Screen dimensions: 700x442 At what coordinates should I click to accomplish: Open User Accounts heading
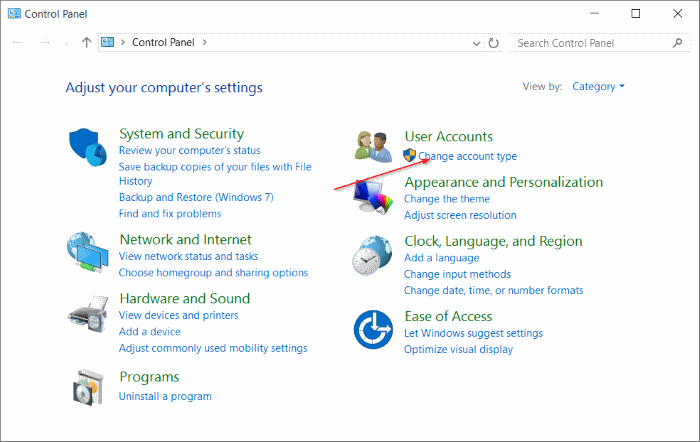(x=449, y=136)
